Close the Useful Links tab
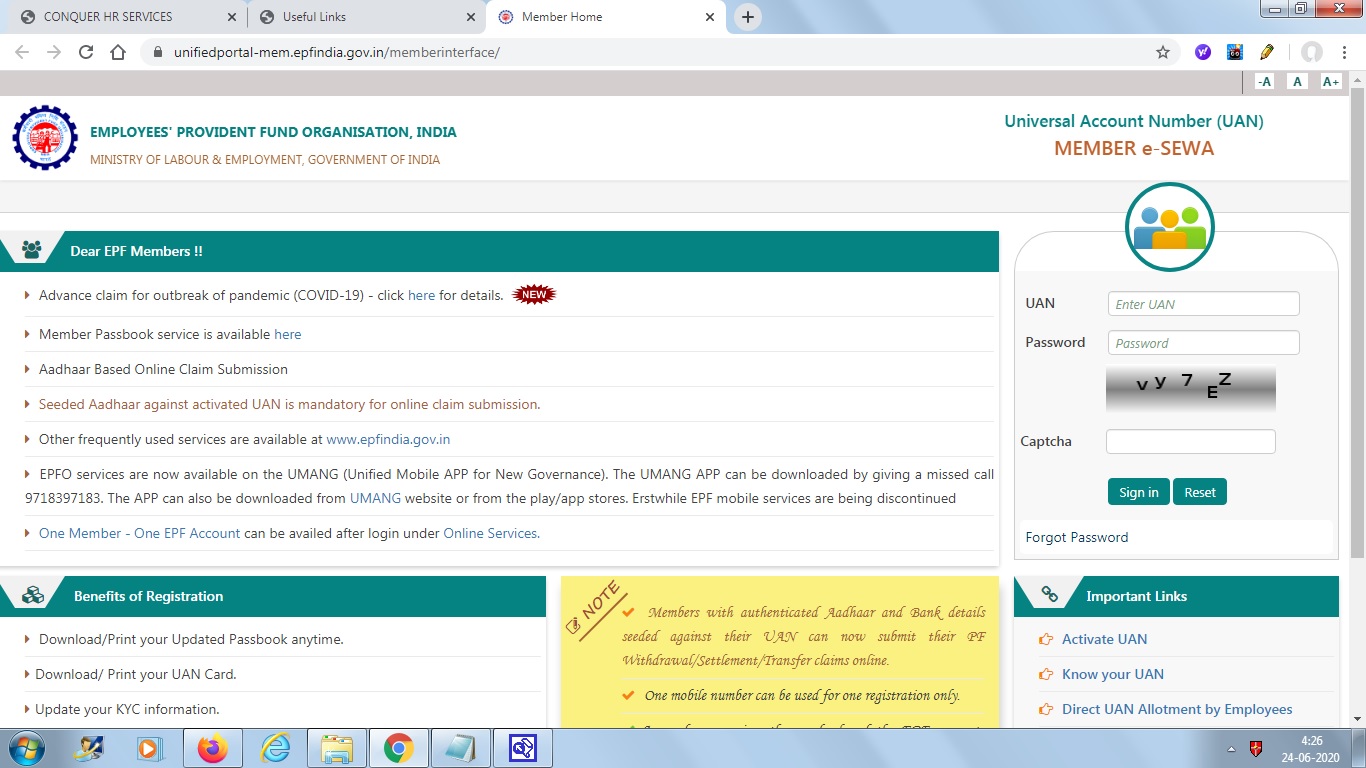 pos(470,17)
